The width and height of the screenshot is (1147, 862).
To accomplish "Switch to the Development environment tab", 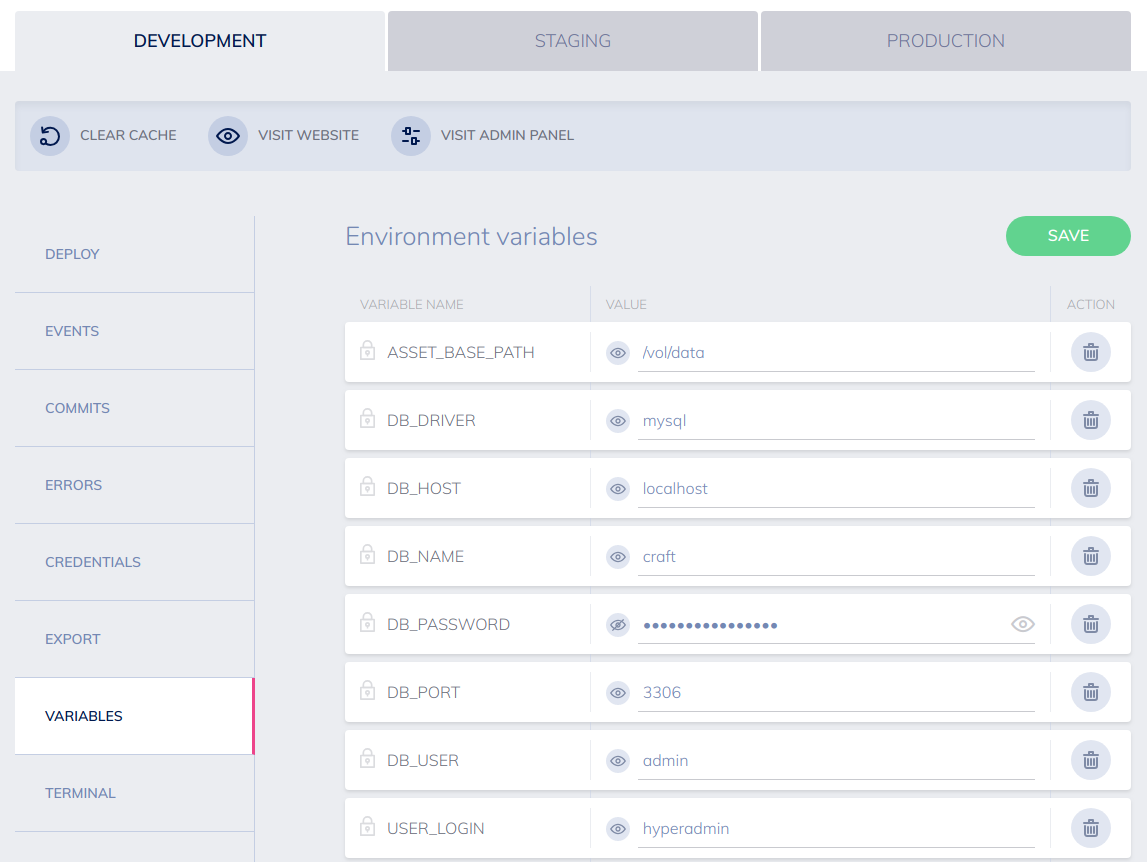I will [x=200, y=41].
